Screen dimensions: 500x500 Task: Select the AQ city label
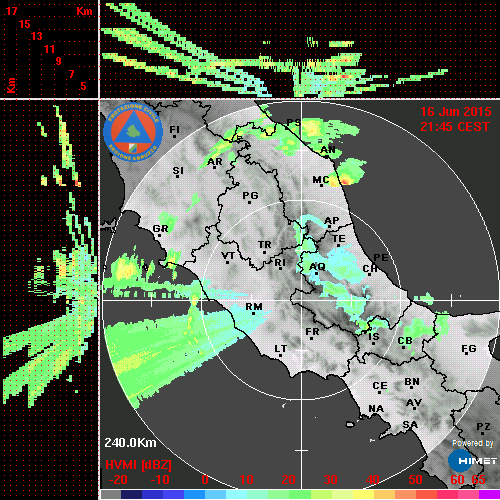tap(317, 266)
